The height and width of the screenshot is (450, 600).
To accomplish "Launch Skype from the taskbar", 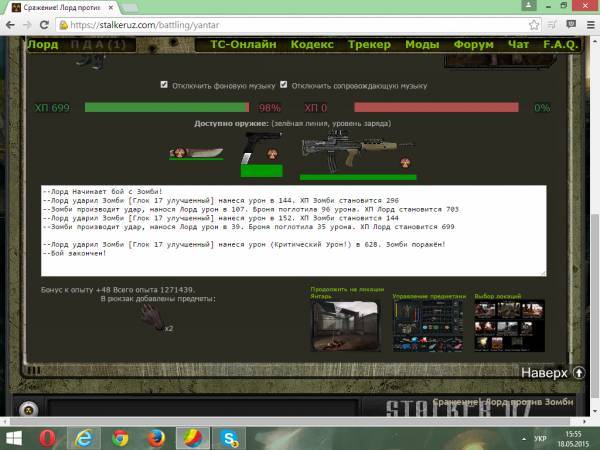I will pos(228,437).
